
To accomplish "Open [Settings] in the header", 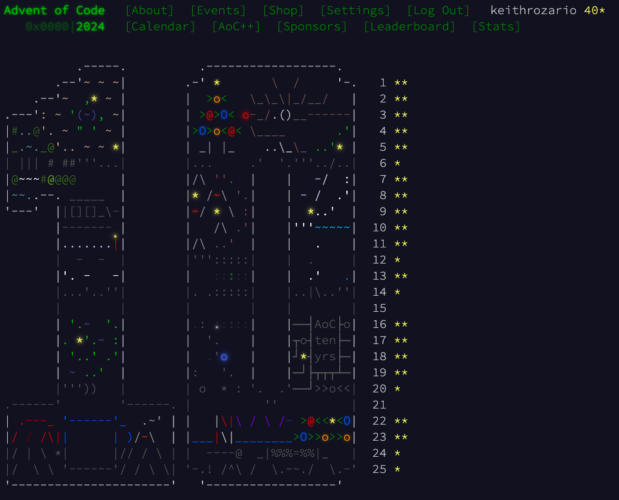I will coord(355,10).
